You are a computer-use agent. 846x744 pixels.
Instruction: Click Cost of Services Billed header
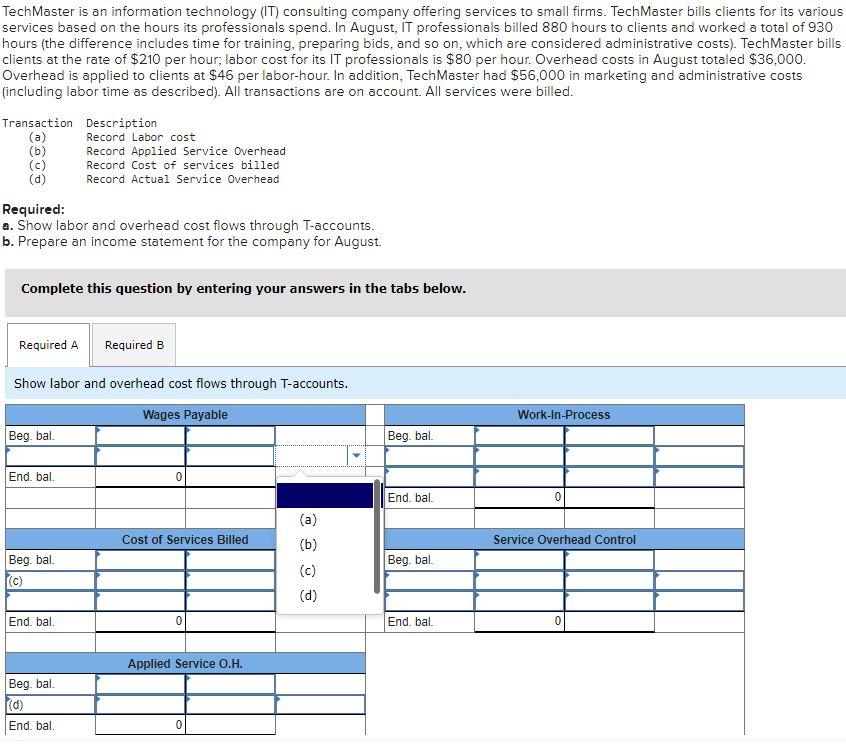[x=185, y=540]
